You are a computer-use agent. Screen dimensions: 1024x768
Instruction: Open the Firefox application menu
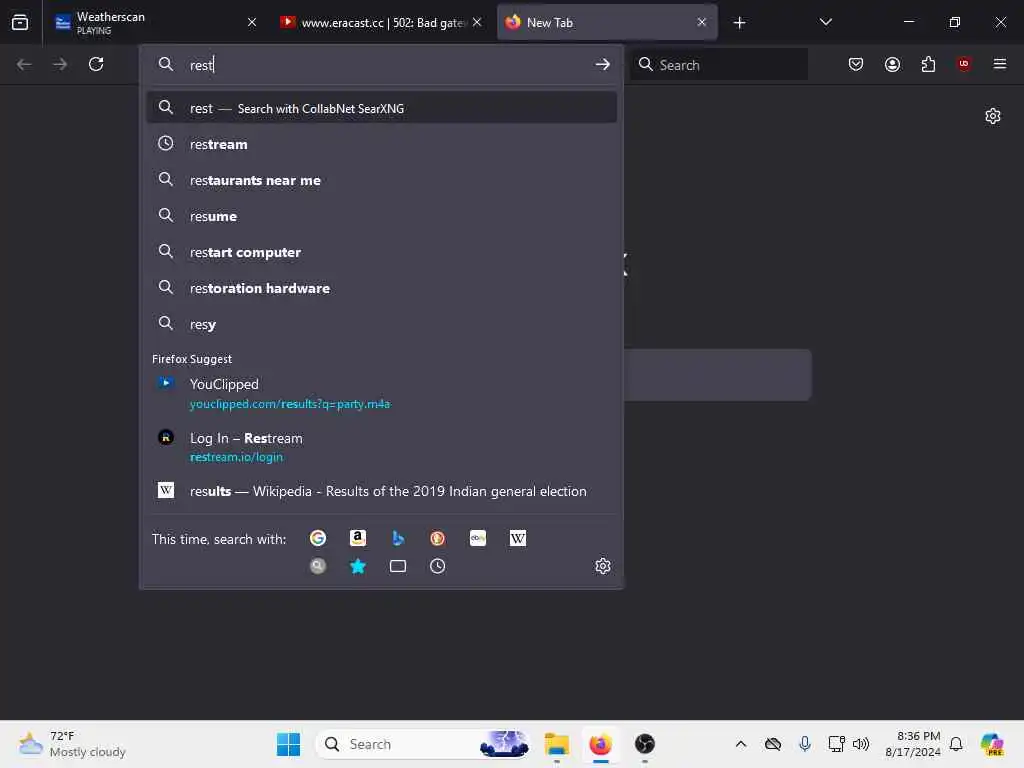tap(1000, 64)
